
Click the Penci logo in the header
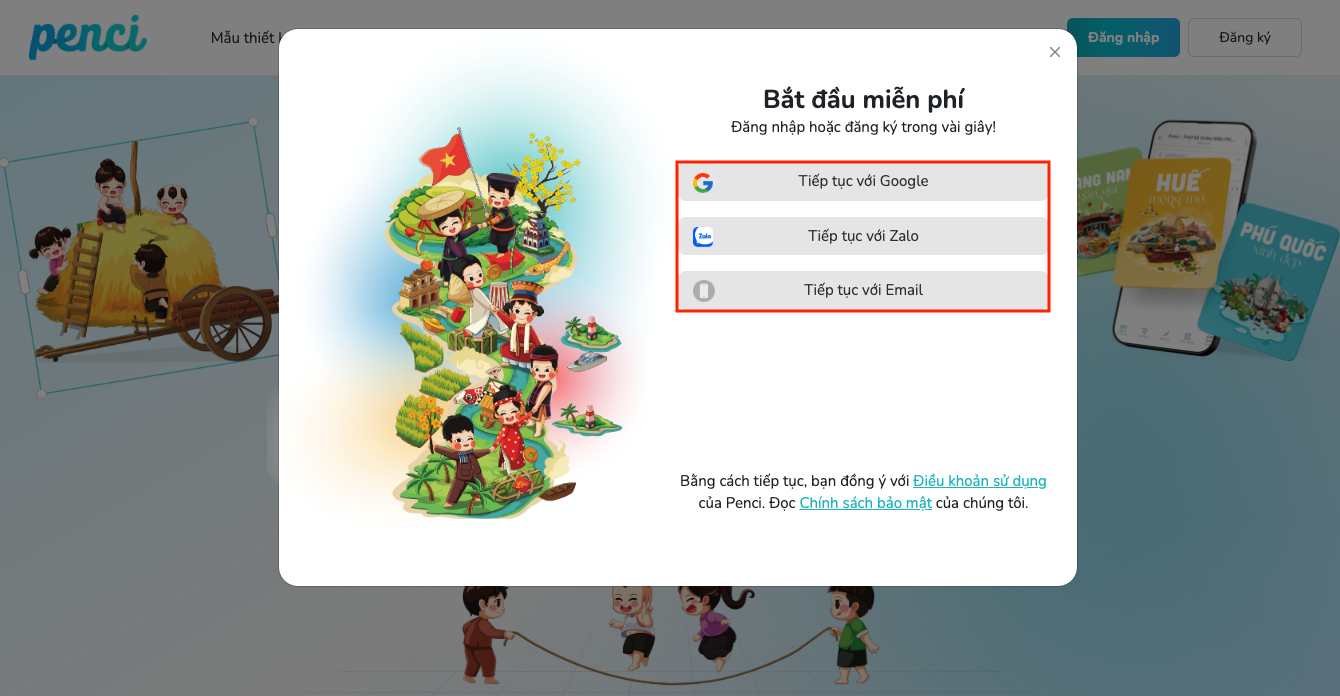[x=88, y=37]
